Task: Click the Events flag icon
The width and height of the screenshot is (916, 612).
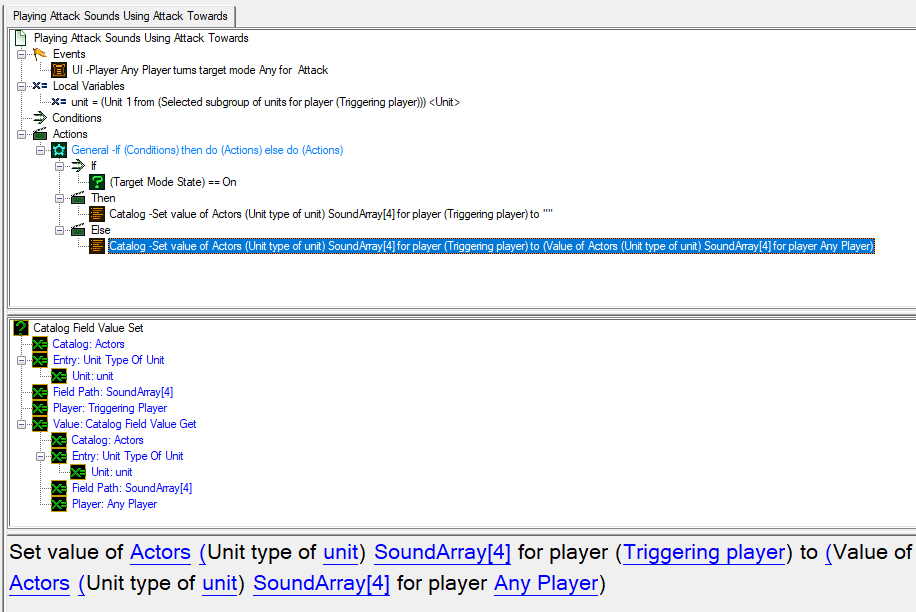Action: coord(40,54)
